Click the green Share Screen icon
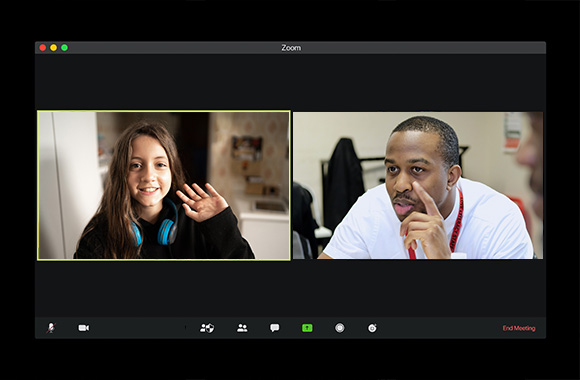Screen dimensions: 580x380 click(x=307, y=328)
